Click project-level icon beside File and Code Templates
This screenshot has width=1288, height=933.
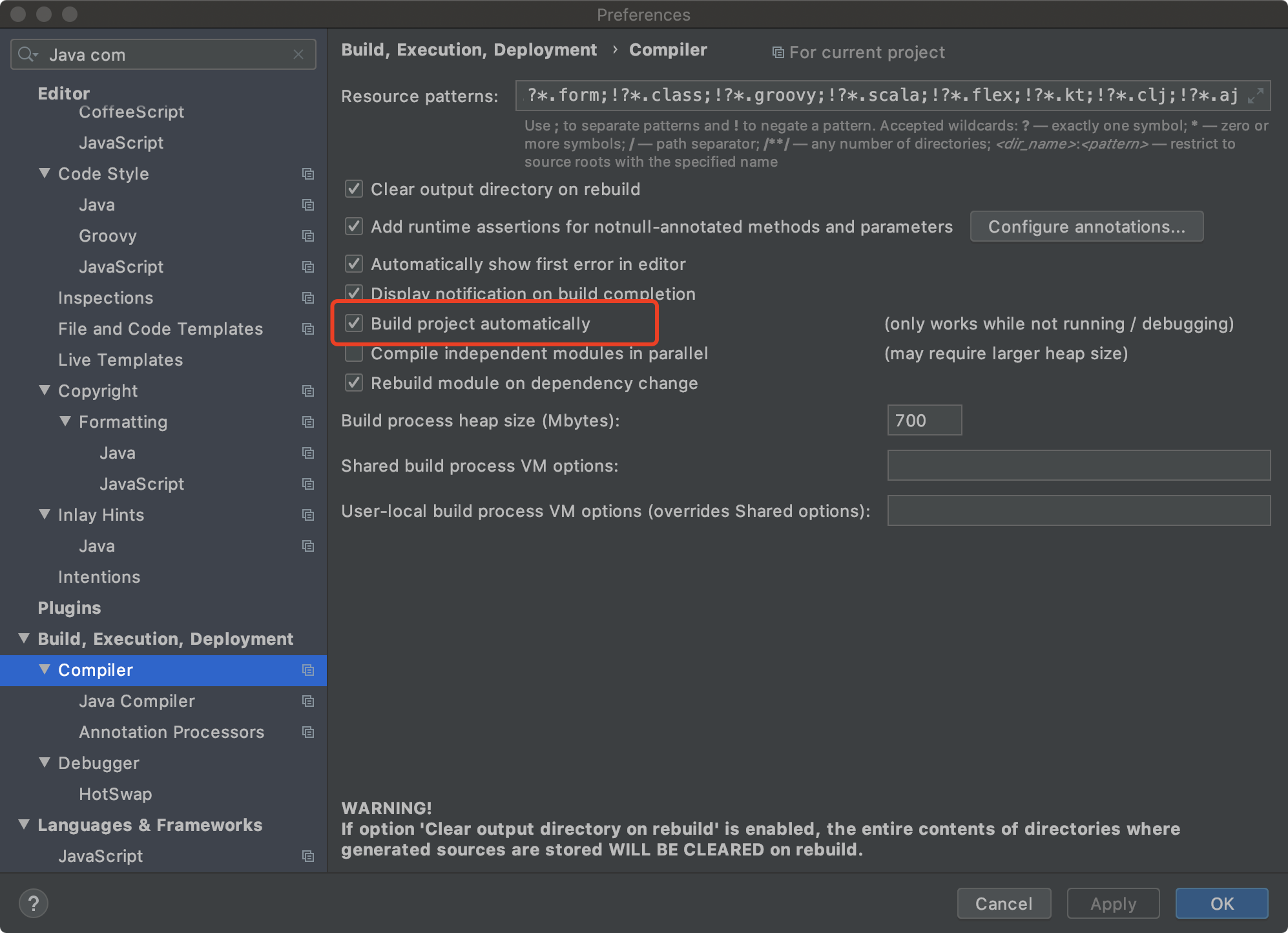(x=308, y=329)
